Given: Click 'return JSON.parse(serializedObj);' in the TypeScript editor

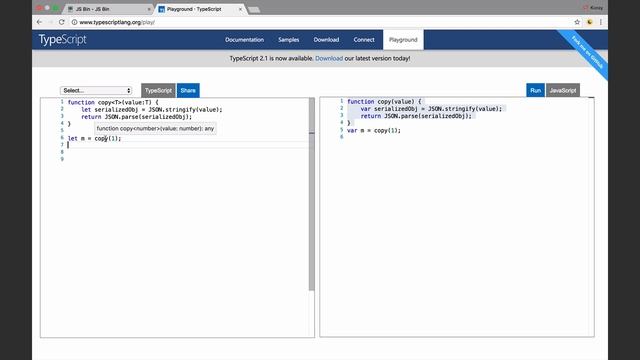Looking at the screenshot, I should tap(136, 117).
